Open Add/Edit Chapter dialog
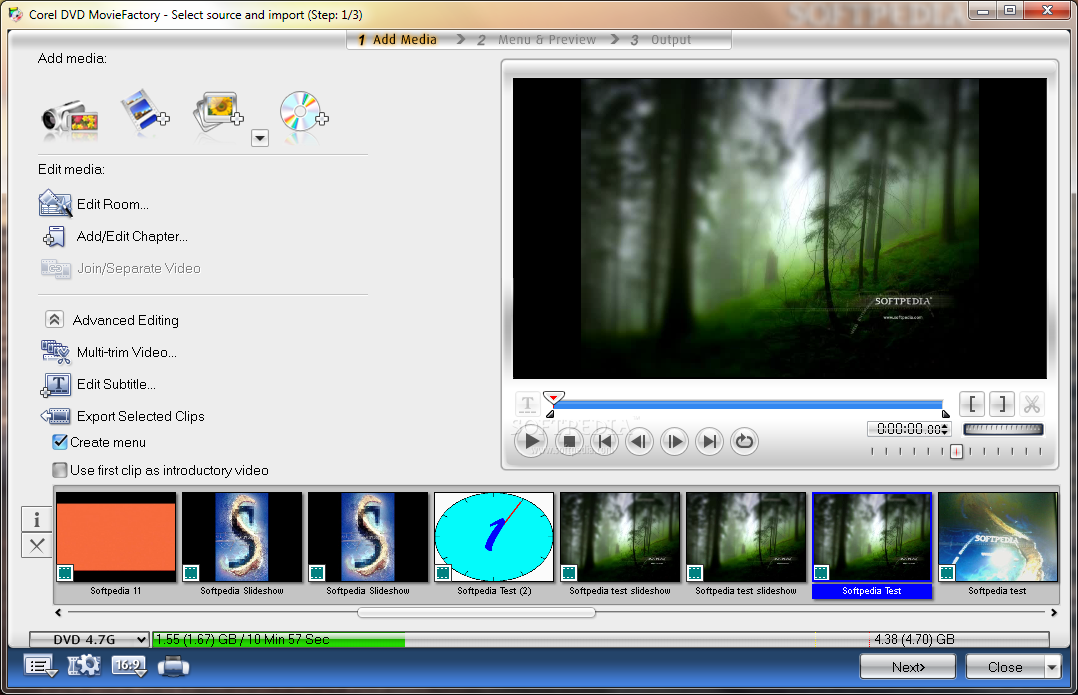The image size is (1078, 695). [x=114, y=236]
